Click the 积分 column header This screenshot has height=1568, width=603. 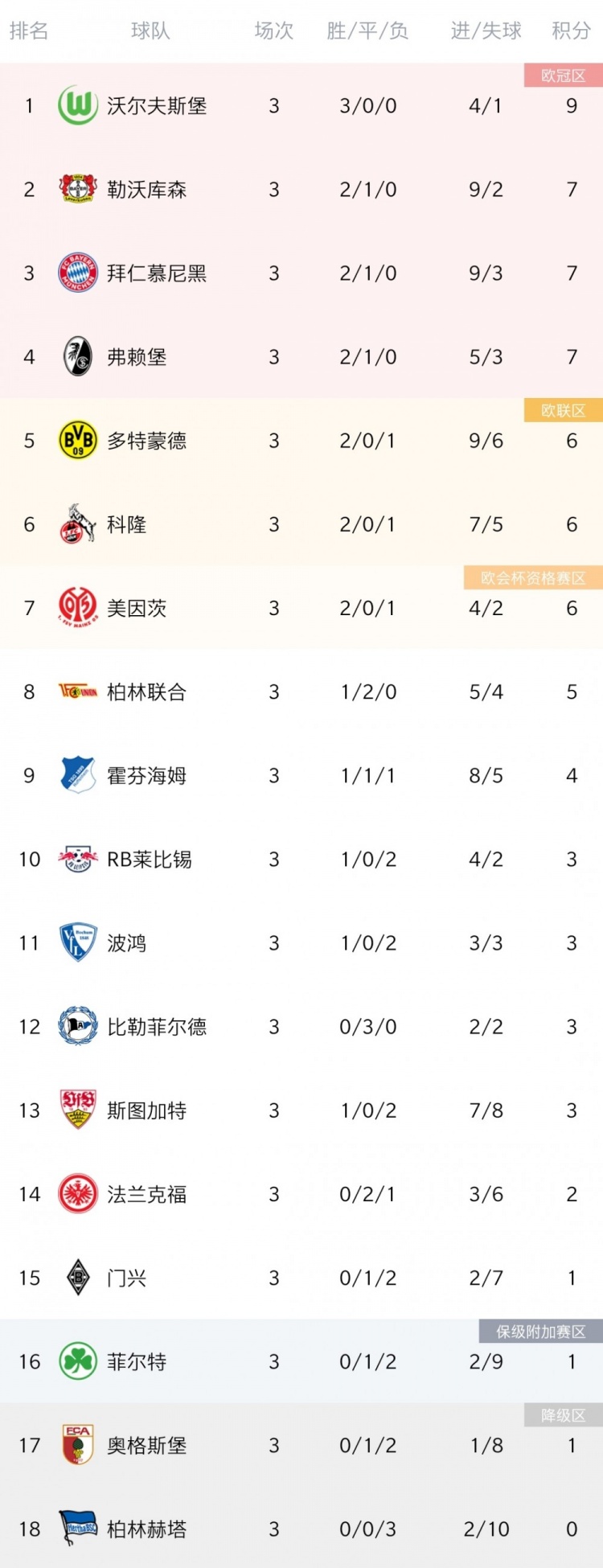(571, 31)
